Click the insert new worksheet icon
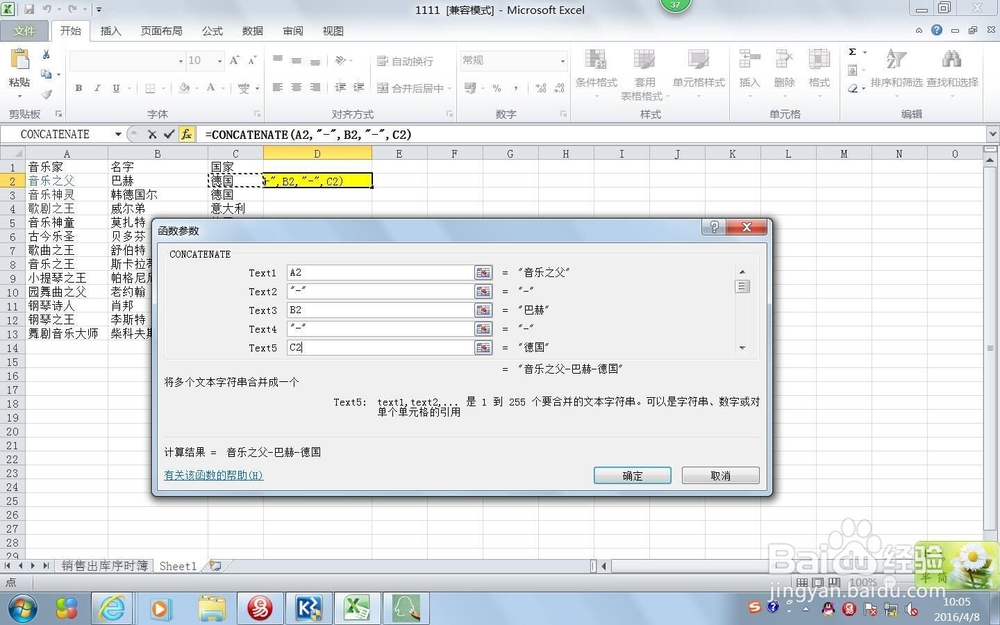This screenshot has width=1000, height=625. pyautogui.click(x=216, y=566)
